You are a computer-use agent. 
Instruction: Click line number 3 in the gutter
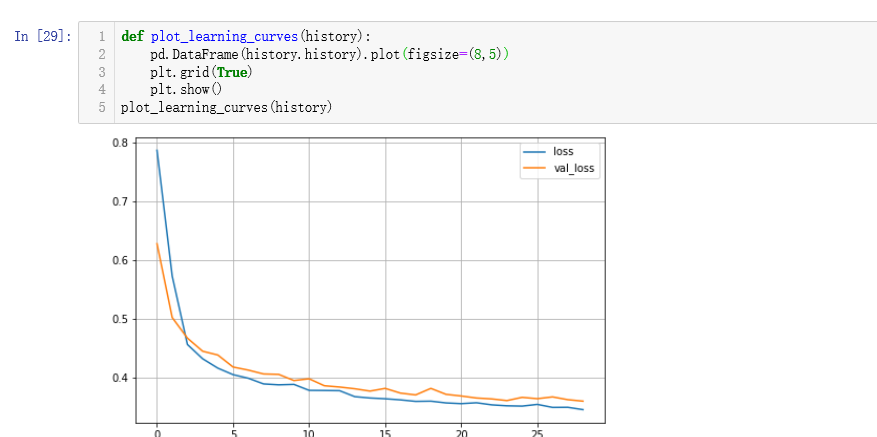(101, 72)
